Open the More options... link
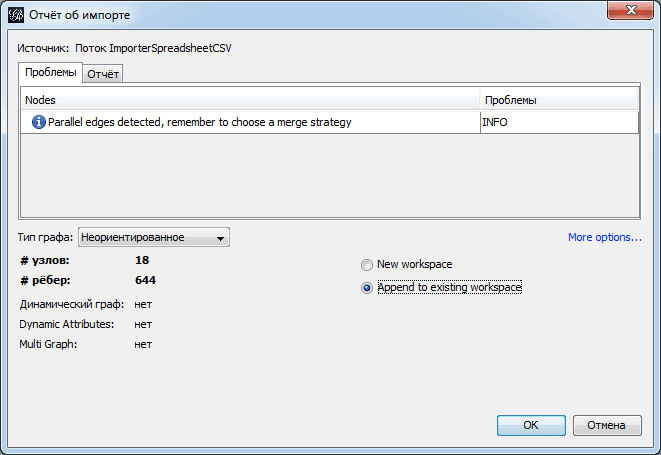The width and height of the screenshot is (661, 455). click(x=604, y=237)
